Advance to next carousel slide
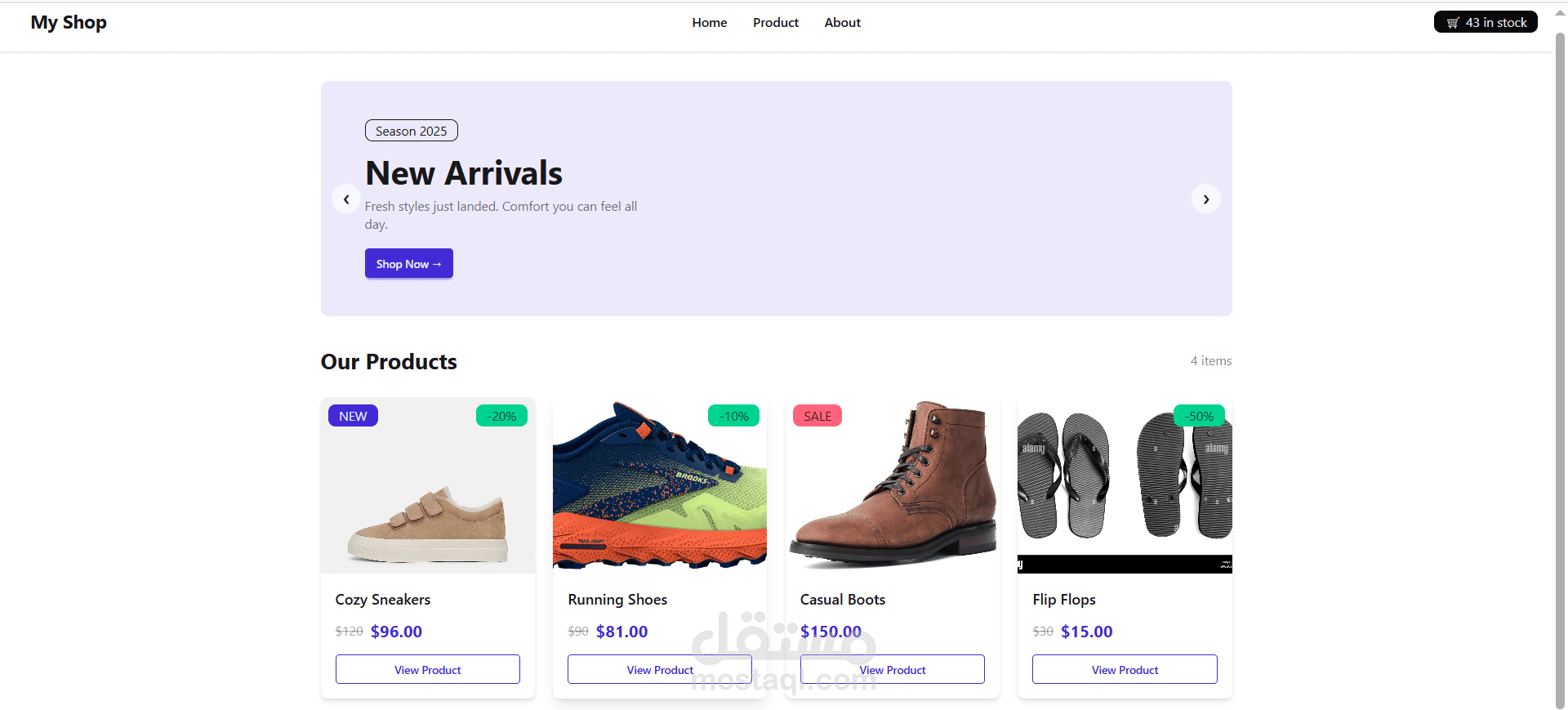This screenshot has height=710, width=1568. coord(1206,199)
